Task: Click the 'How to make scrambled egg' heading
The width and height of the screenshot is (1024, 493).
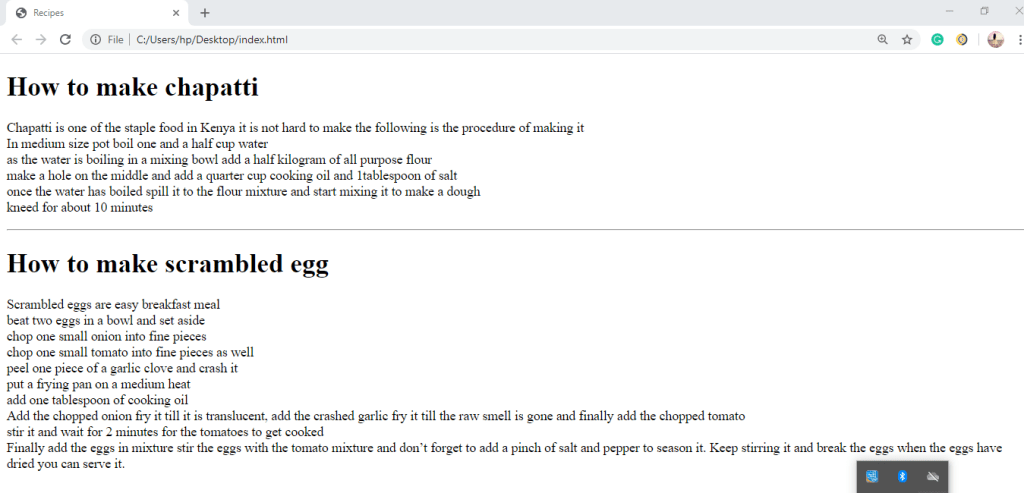Action: point(168,264)
